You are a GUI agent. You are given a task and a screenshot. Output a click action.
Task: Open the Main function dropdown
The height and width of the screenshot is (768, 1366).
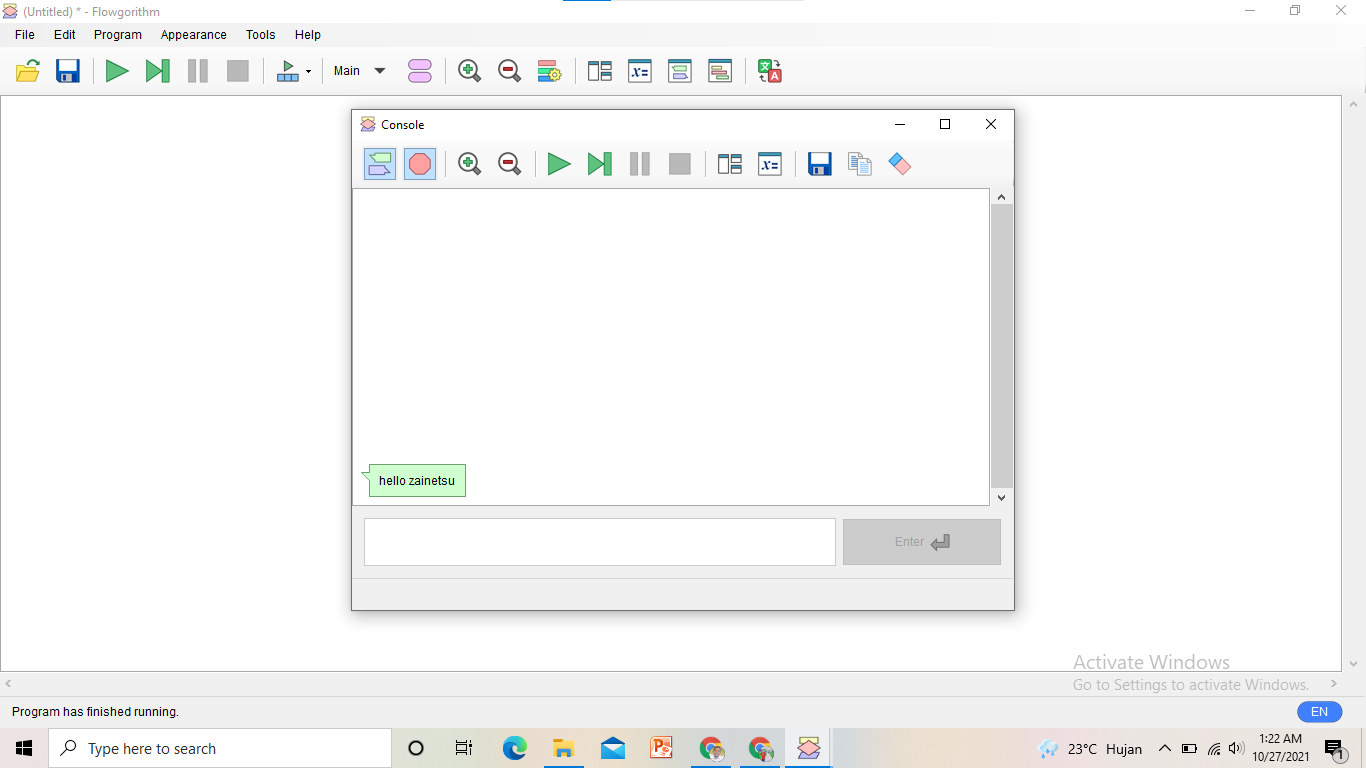coord(358,70)
